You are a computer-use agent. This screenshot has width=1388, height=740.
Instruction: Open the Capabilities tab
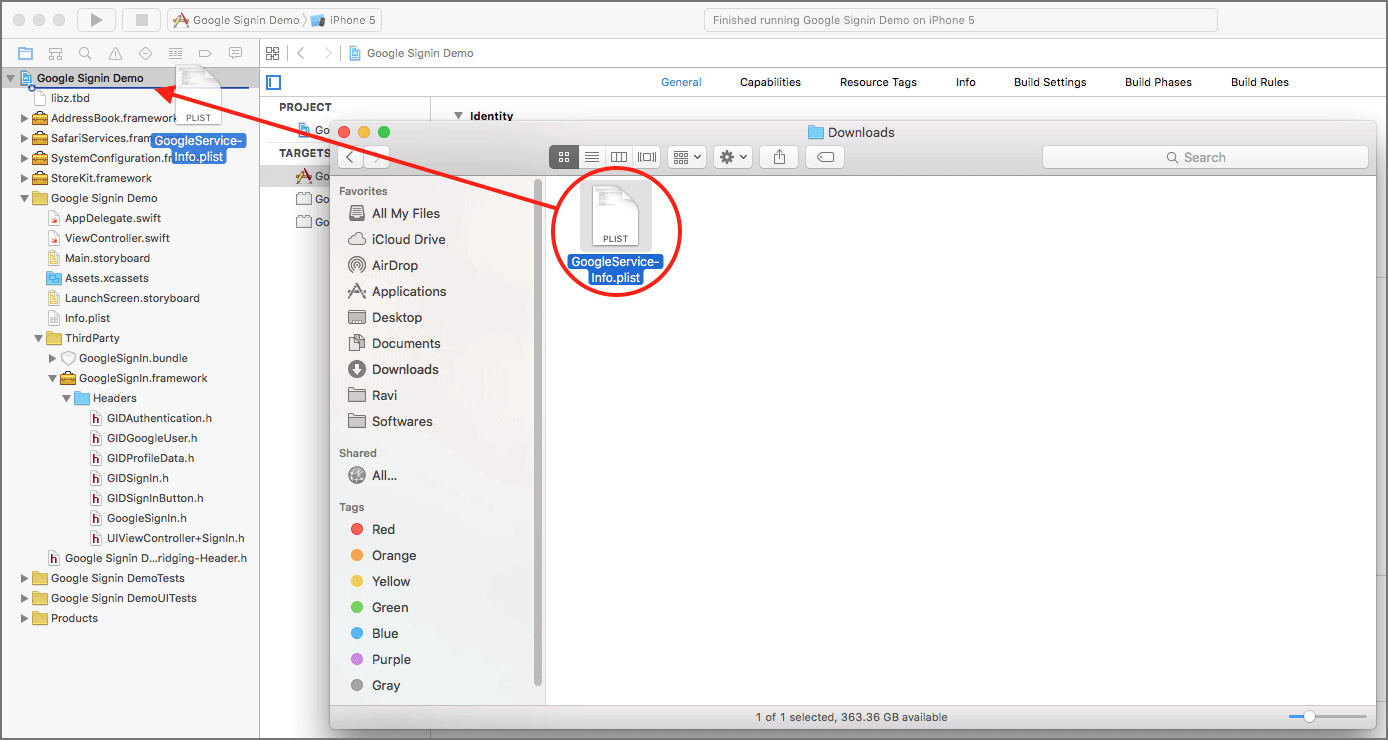pos(770,82)
